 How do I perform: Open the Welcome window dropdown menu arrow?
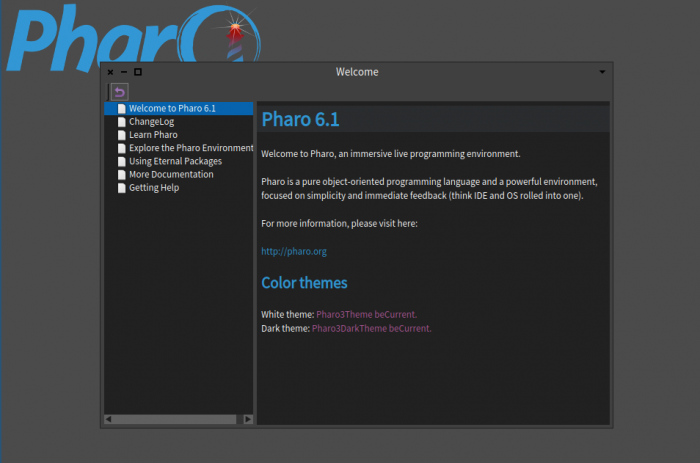[602, 72]
